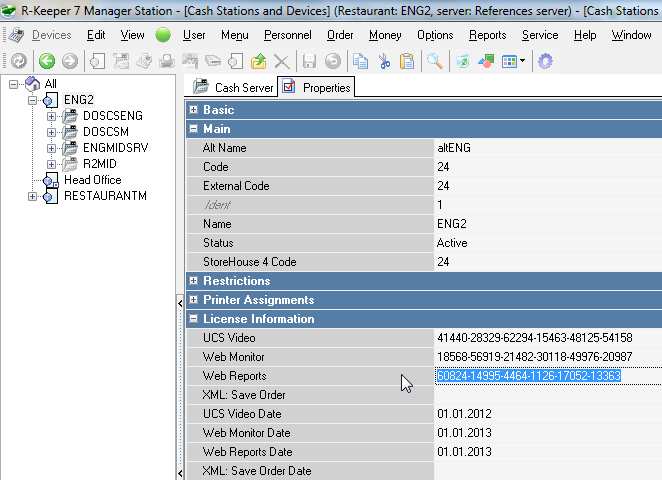Open the Service menu

540,35
